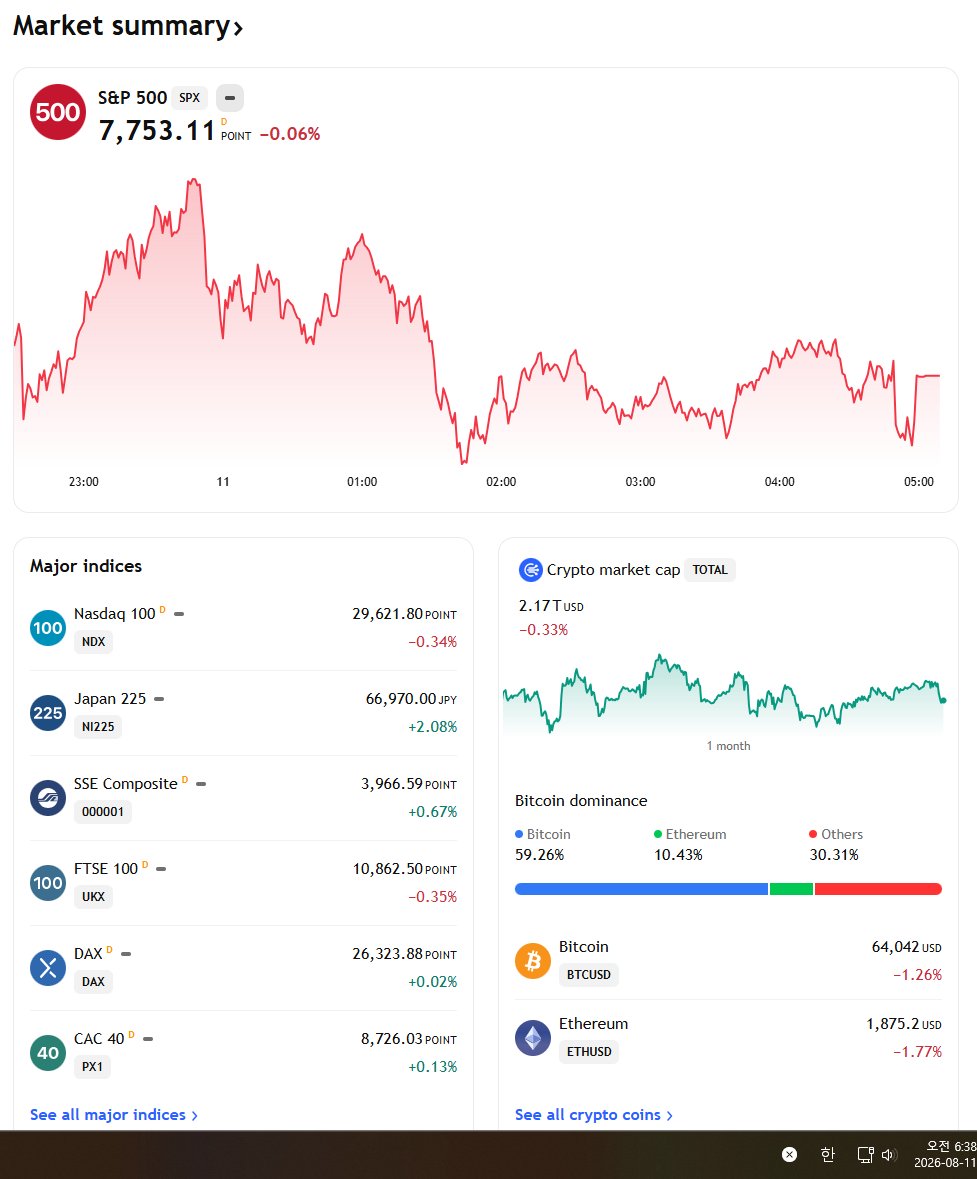Click the S&P 500 change −0.06%
977x1179 pixels.
(x=290, y=134)
